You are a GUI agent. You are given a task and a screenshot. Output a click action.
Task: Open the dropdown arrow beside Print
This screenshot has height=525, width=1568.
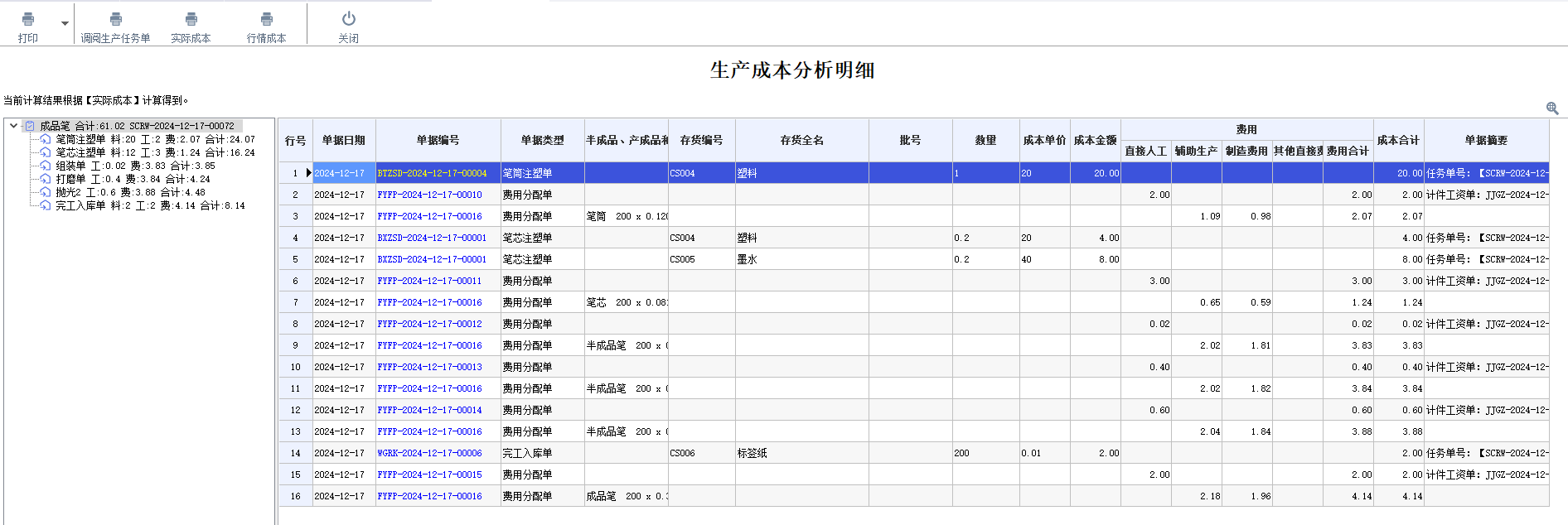(65, 23)
